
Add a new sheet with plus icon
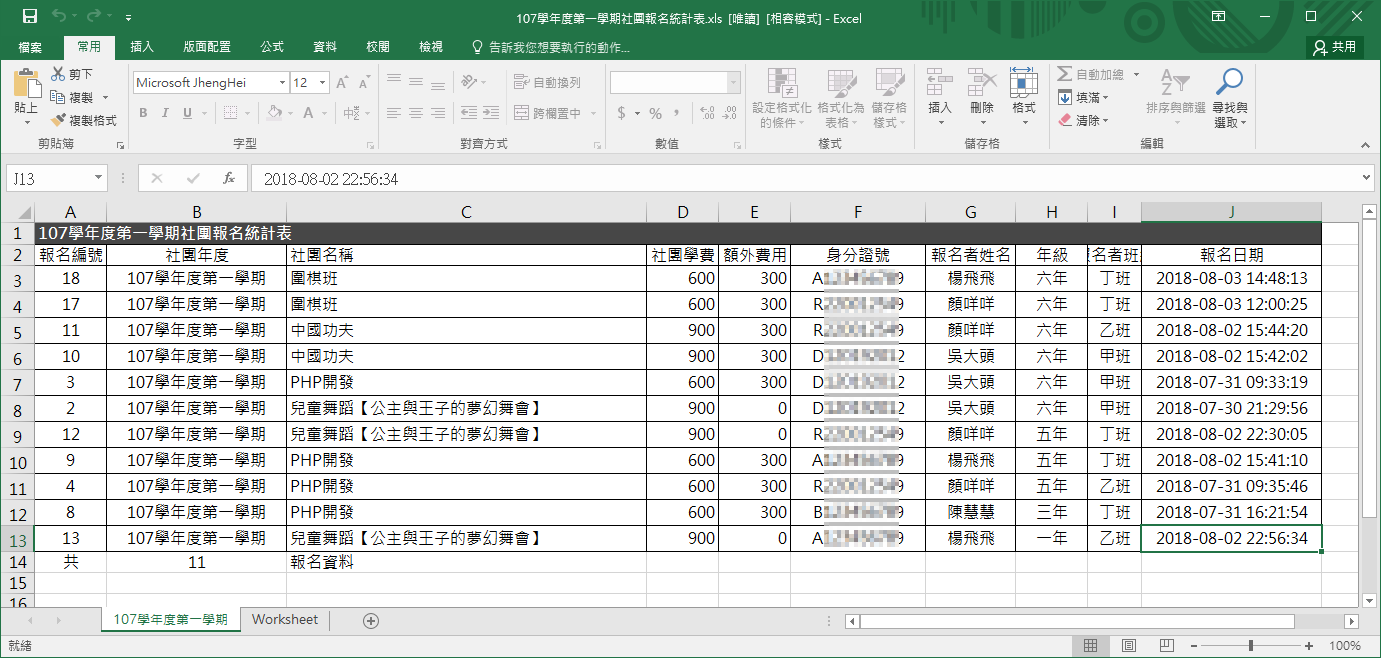(371, 620)
